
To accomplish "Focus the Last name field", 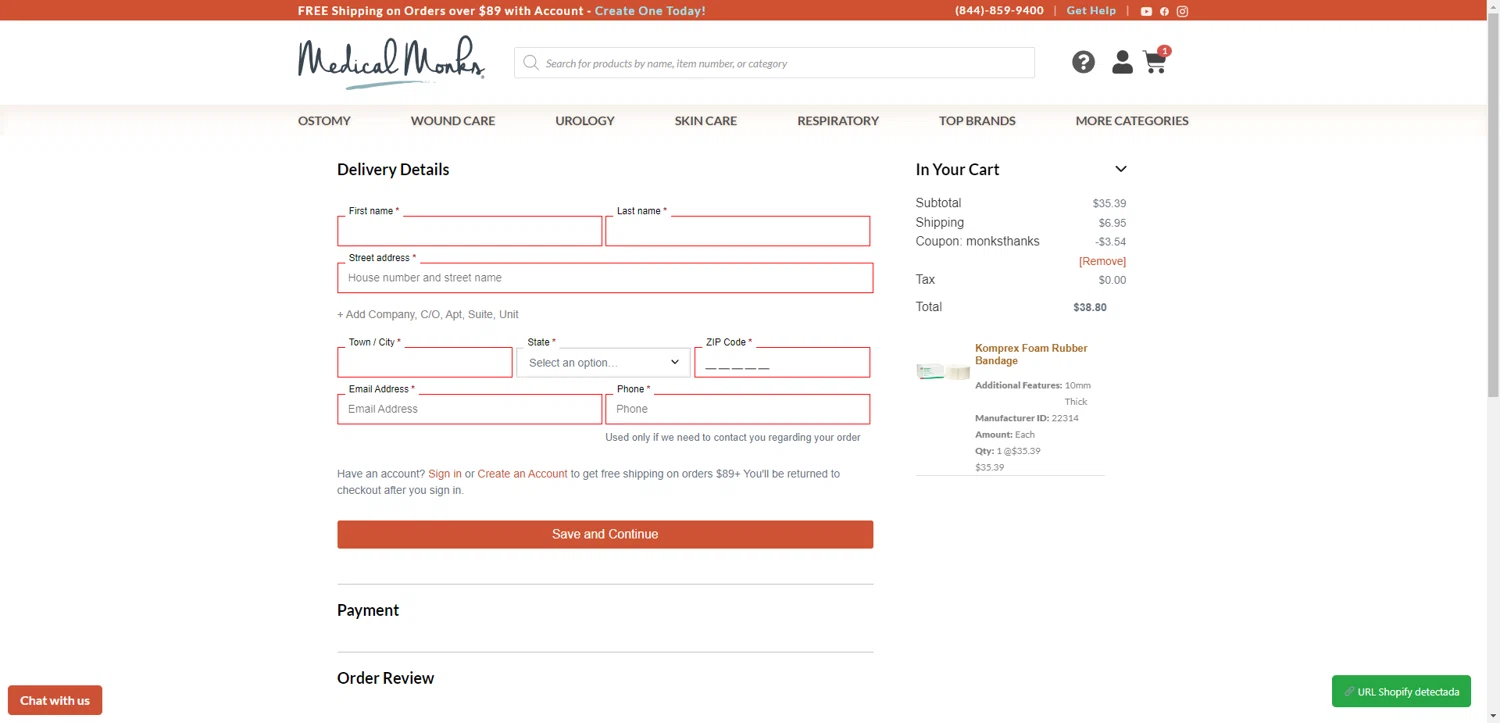I will 738,231.
